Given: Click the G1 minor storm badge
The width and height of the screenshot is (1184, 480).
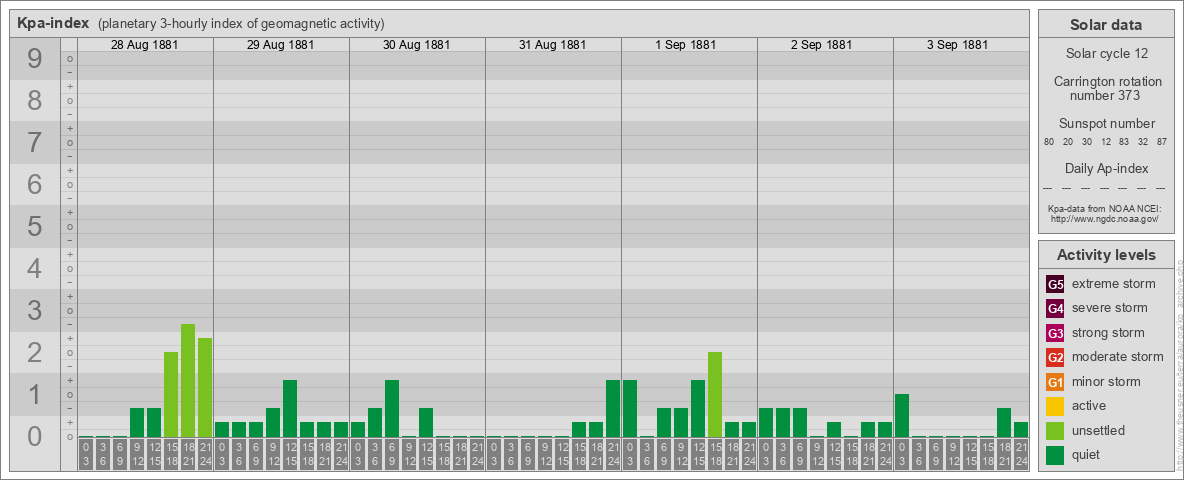Looking at the screenshot, I should click(1056, 382).
